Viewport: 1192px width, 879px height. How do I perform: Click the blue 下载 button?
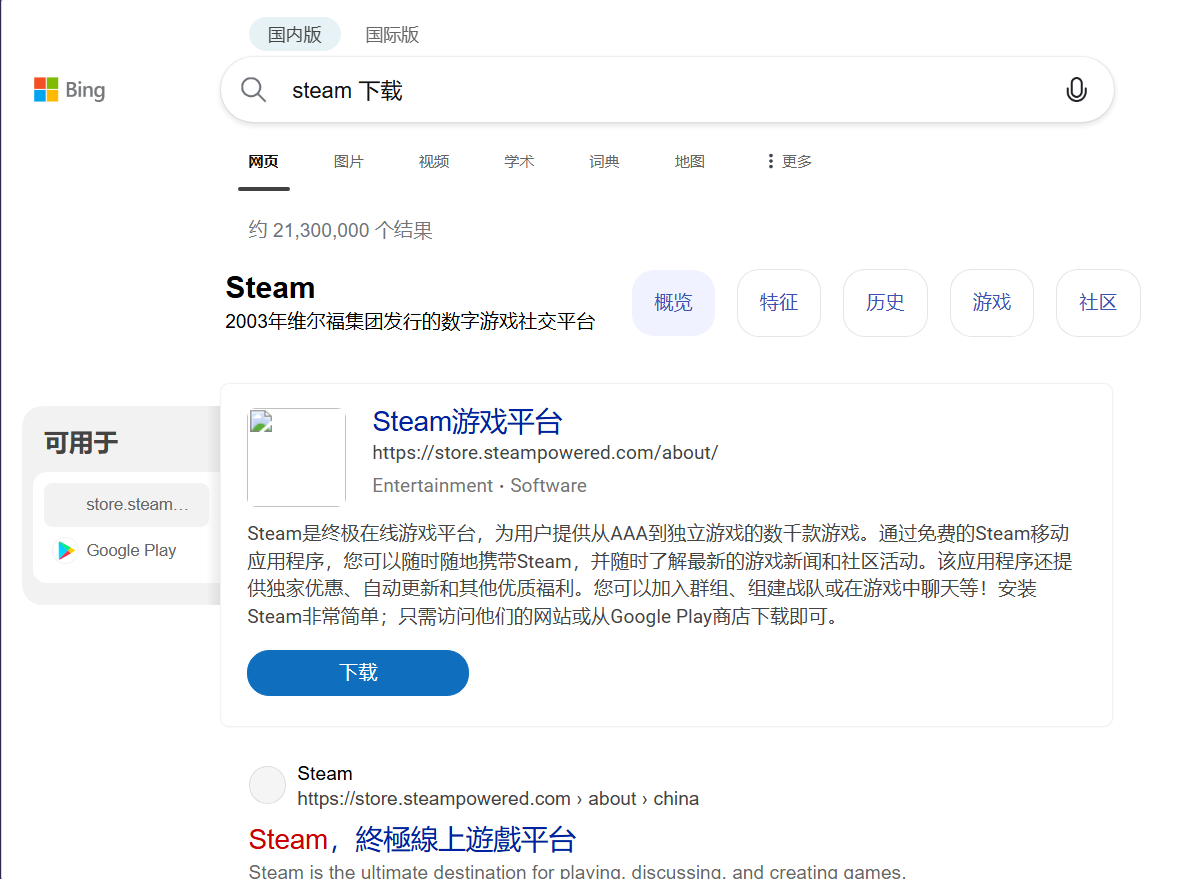pyautogui.click(x=358, y=673)
